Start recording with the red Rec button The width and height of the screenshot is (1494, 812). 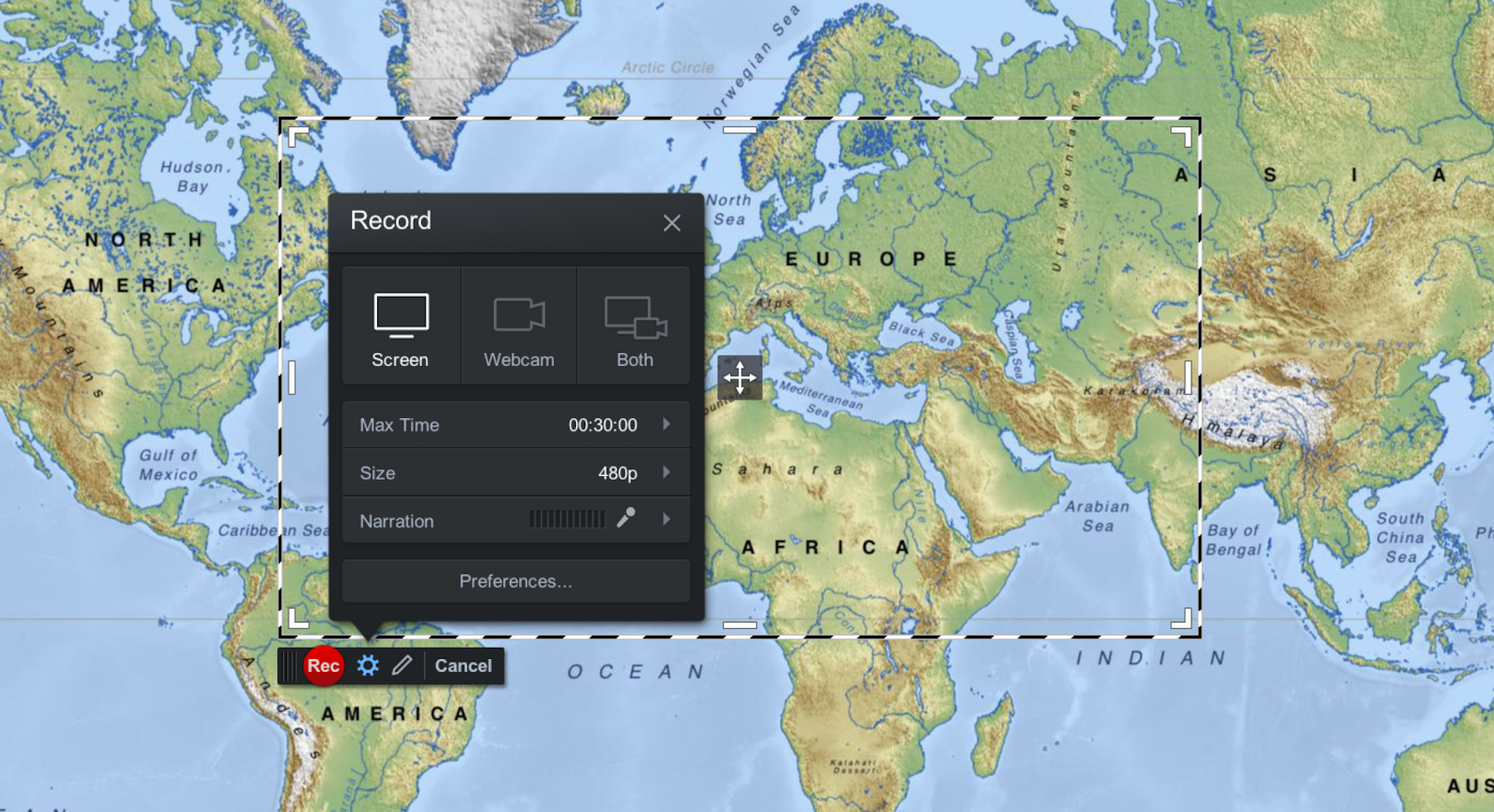point(323,665)
